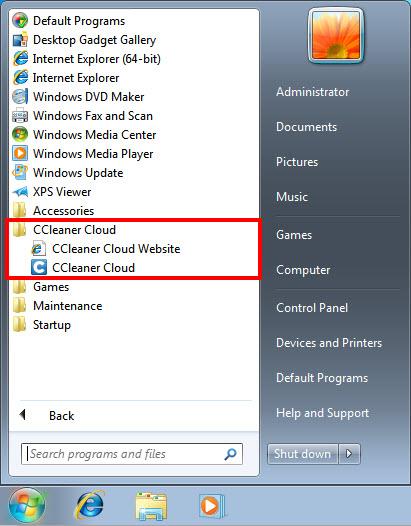Open shut down options arrow
The height and width of the screenshot is (526, 411).
(x=349, y=454)
